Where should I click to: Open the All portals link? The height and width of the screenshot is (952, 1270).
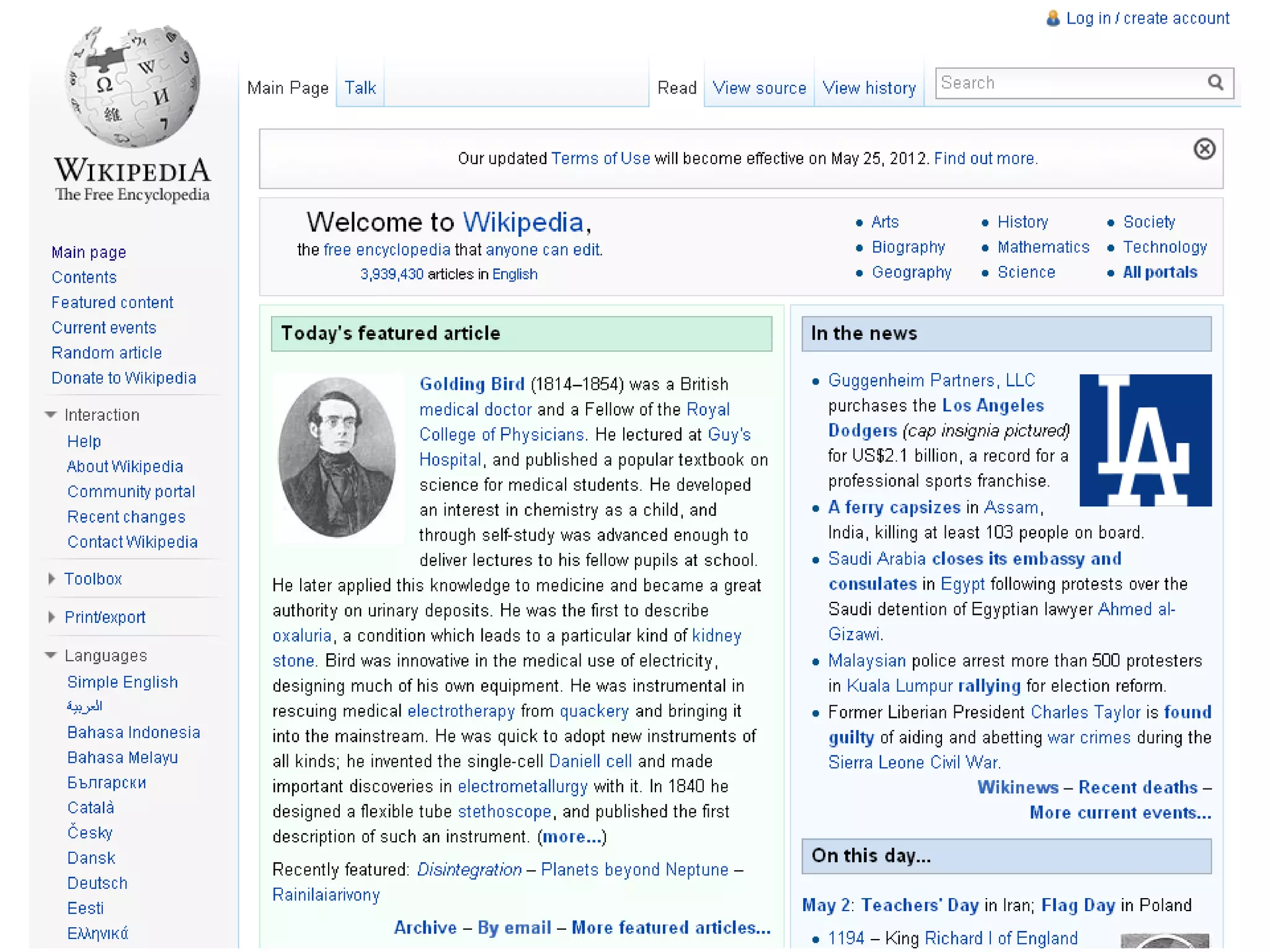click(1160, 272)
